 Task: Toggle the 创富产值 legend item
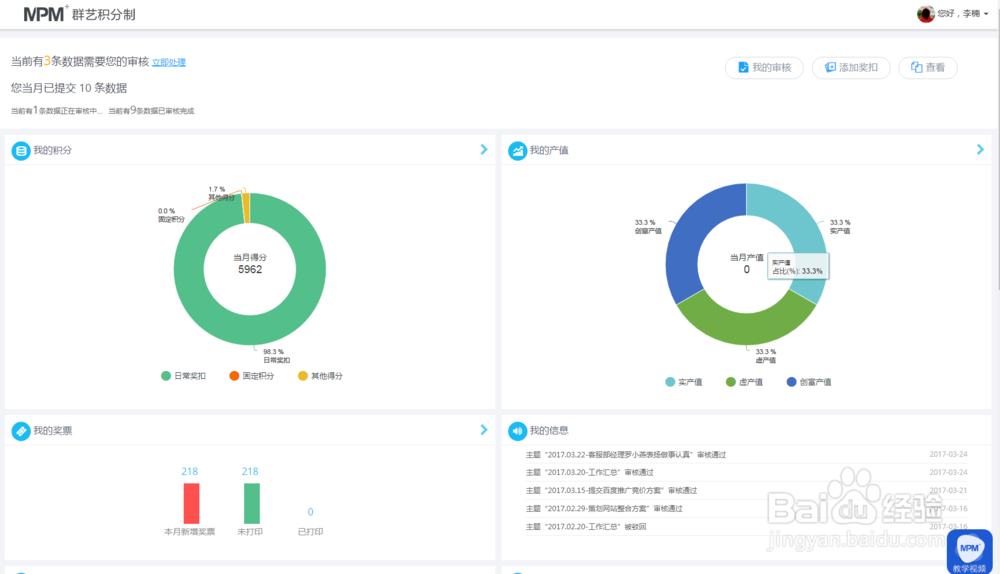click(809, 382)
